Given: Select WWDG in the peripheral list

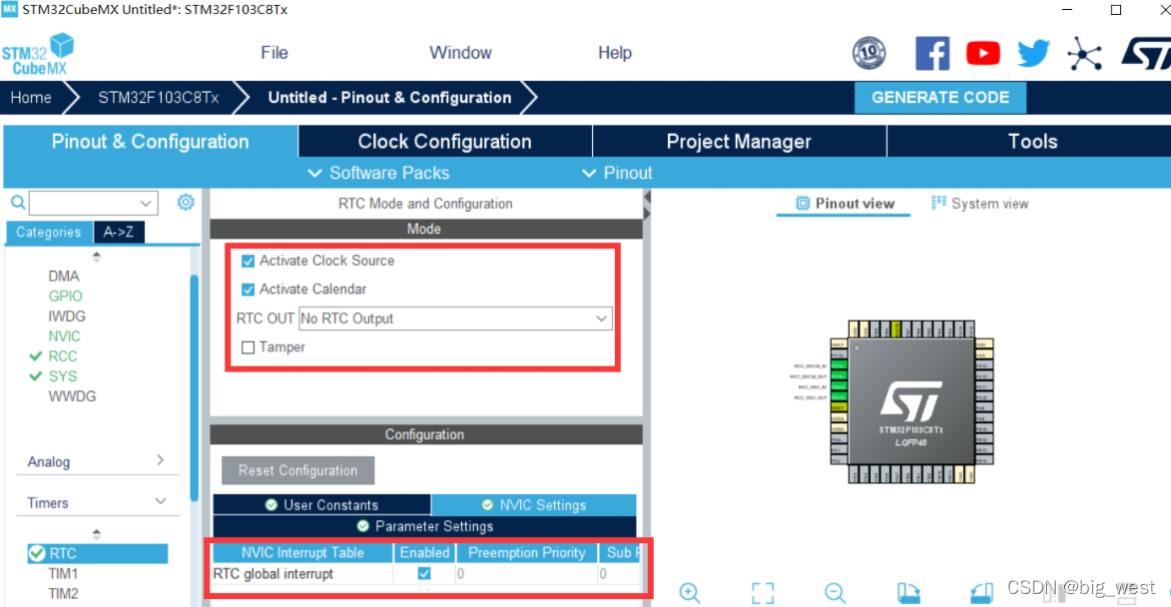Looking at the screenshot, I should pos(72,396).
